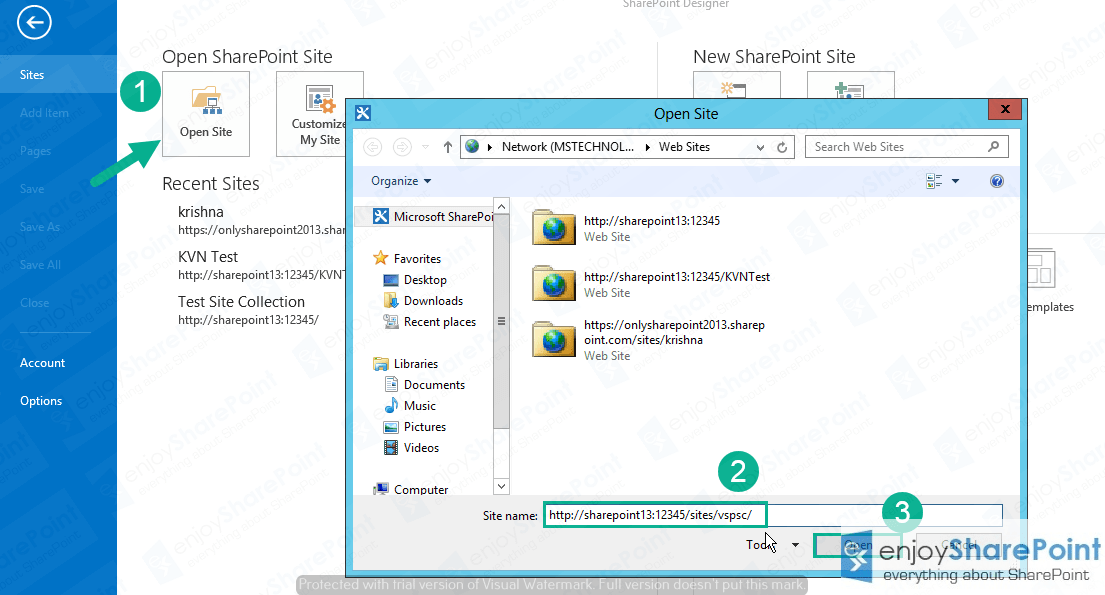This screenshot has width=1105, height=595.
Task: Select the Pictures library
Action: click(414, 427)
